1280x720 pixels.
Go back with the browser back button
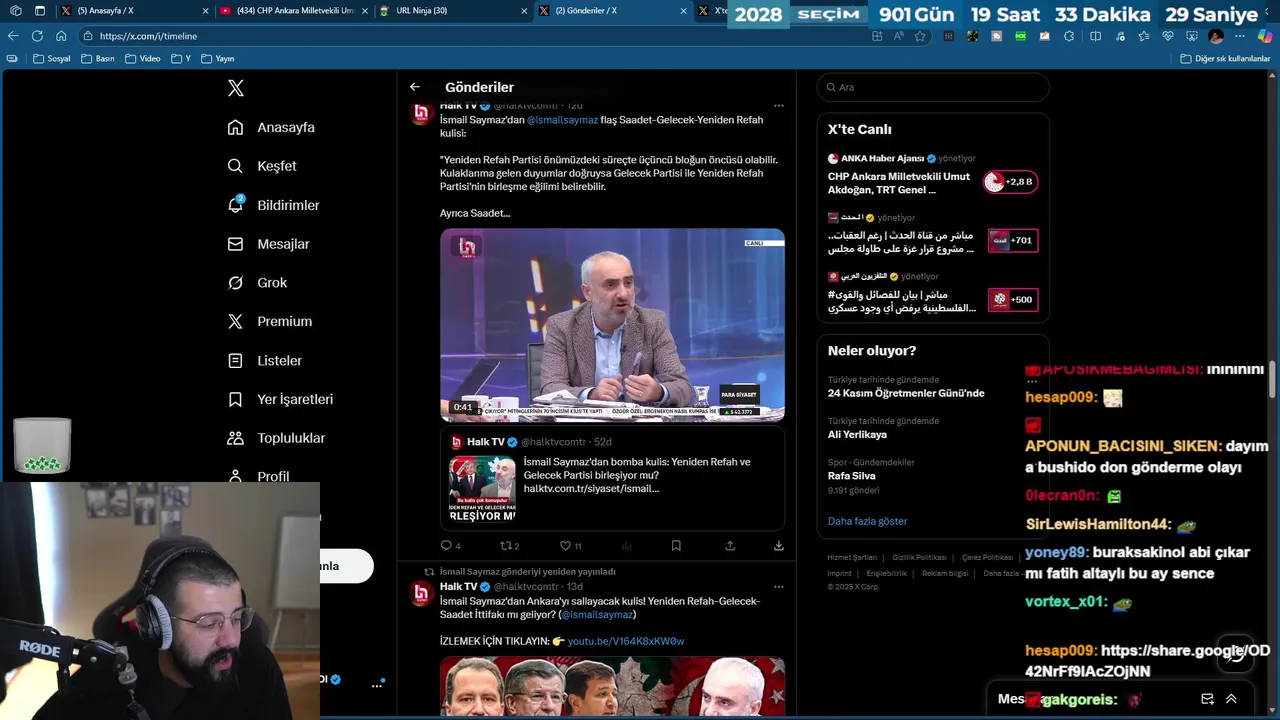pos(13,36)
